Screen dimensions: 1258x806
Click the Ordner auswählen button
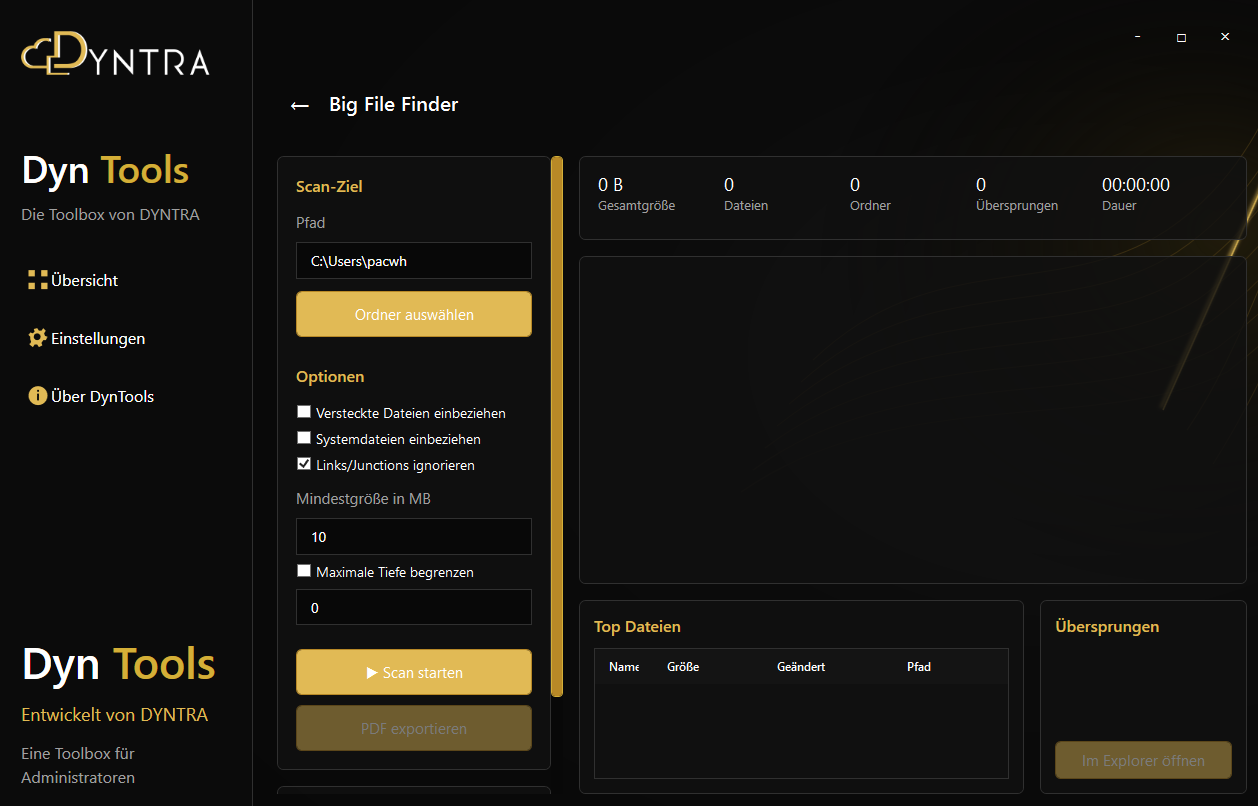[x=414, y=314]
